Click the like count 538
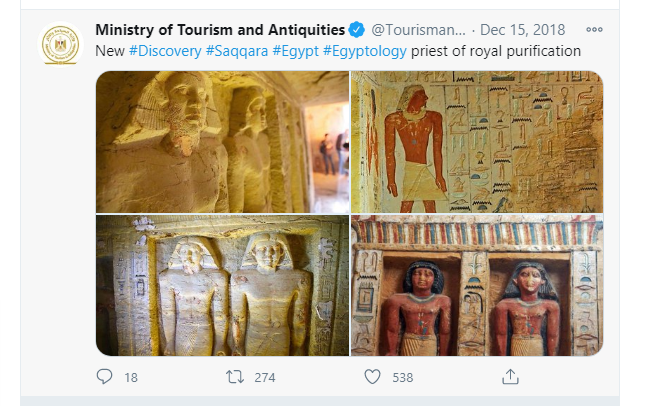 tap(402, 378)
